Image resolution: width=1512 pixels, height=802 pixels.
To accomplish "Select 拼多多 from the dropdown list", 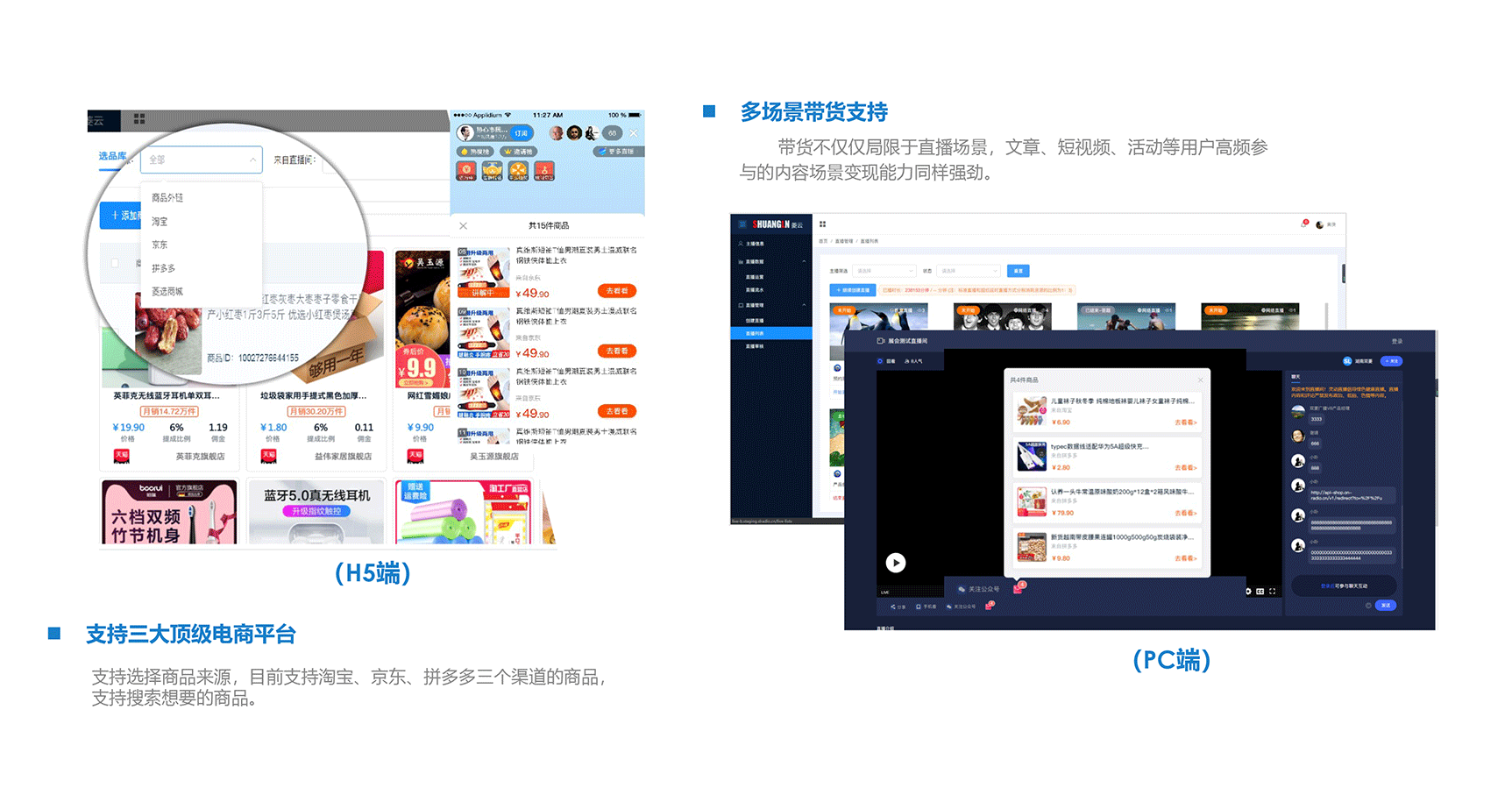I will point(163,268).
